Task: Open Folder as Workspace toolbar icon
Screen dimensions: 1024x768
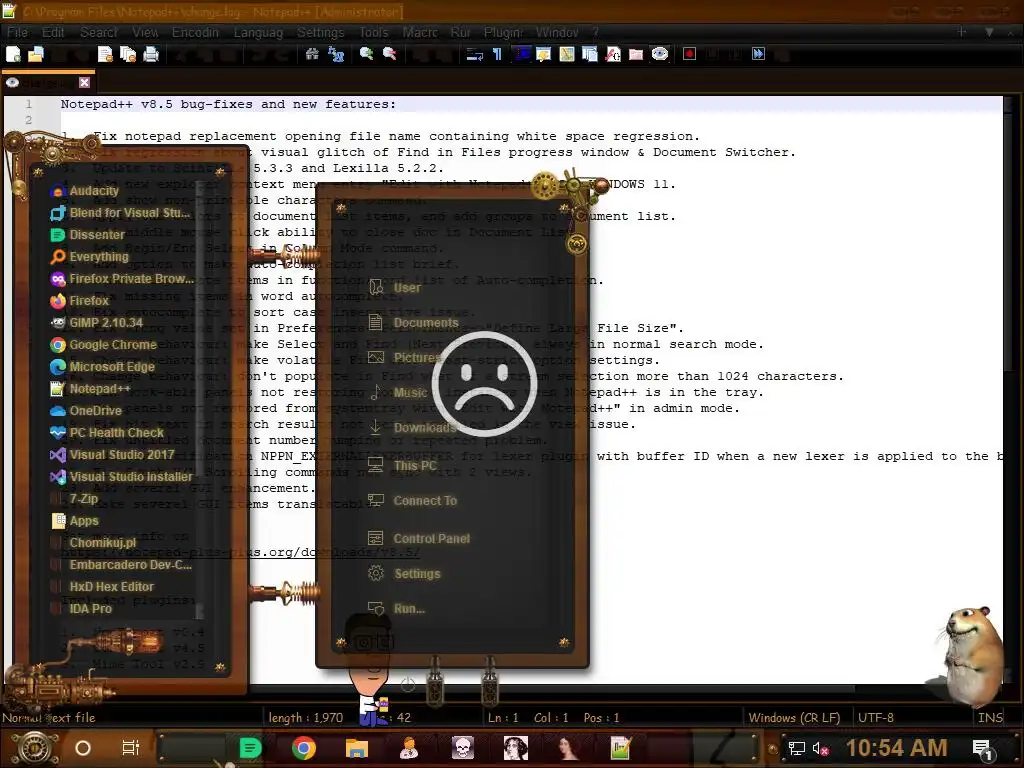Action: 636,54
